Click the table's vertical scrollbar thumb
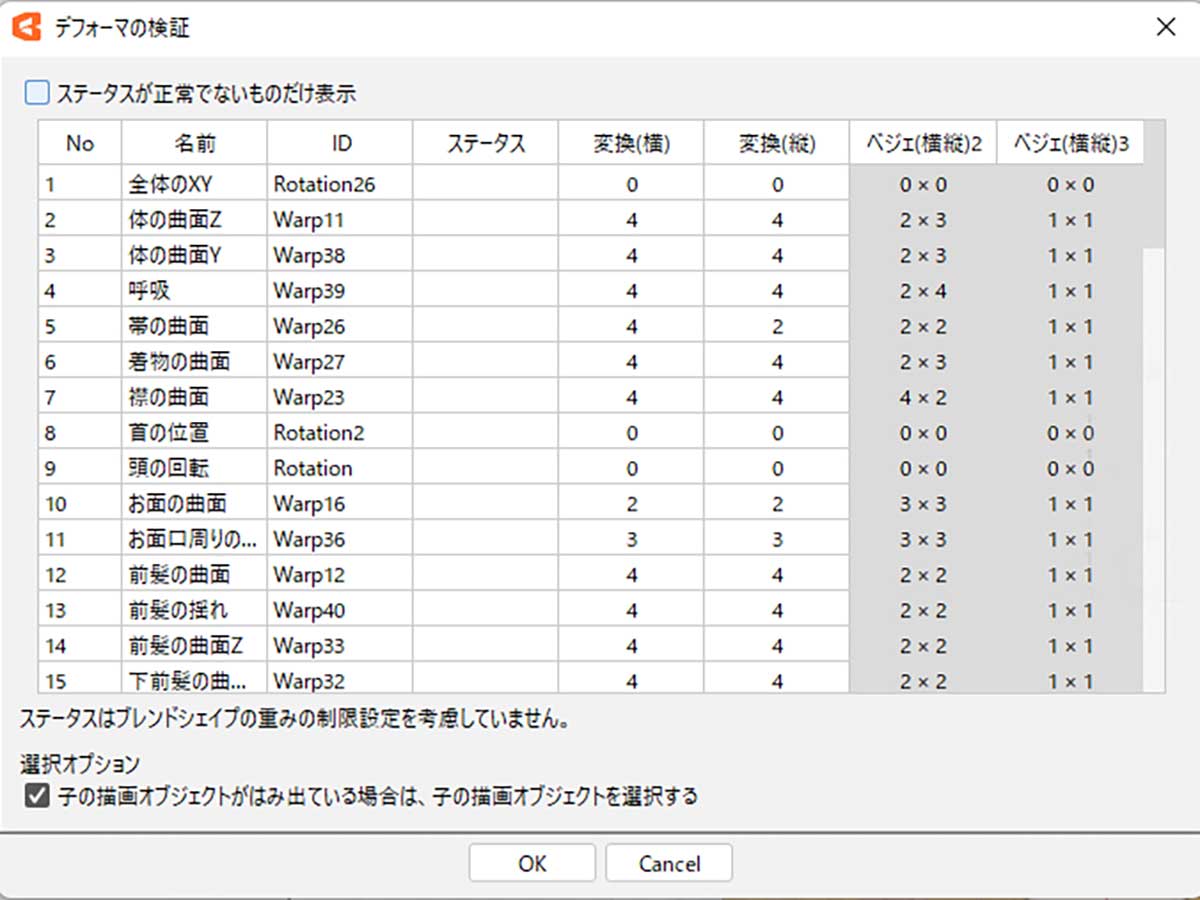Screen dimensions: 1200x900 click(1155, 185)
